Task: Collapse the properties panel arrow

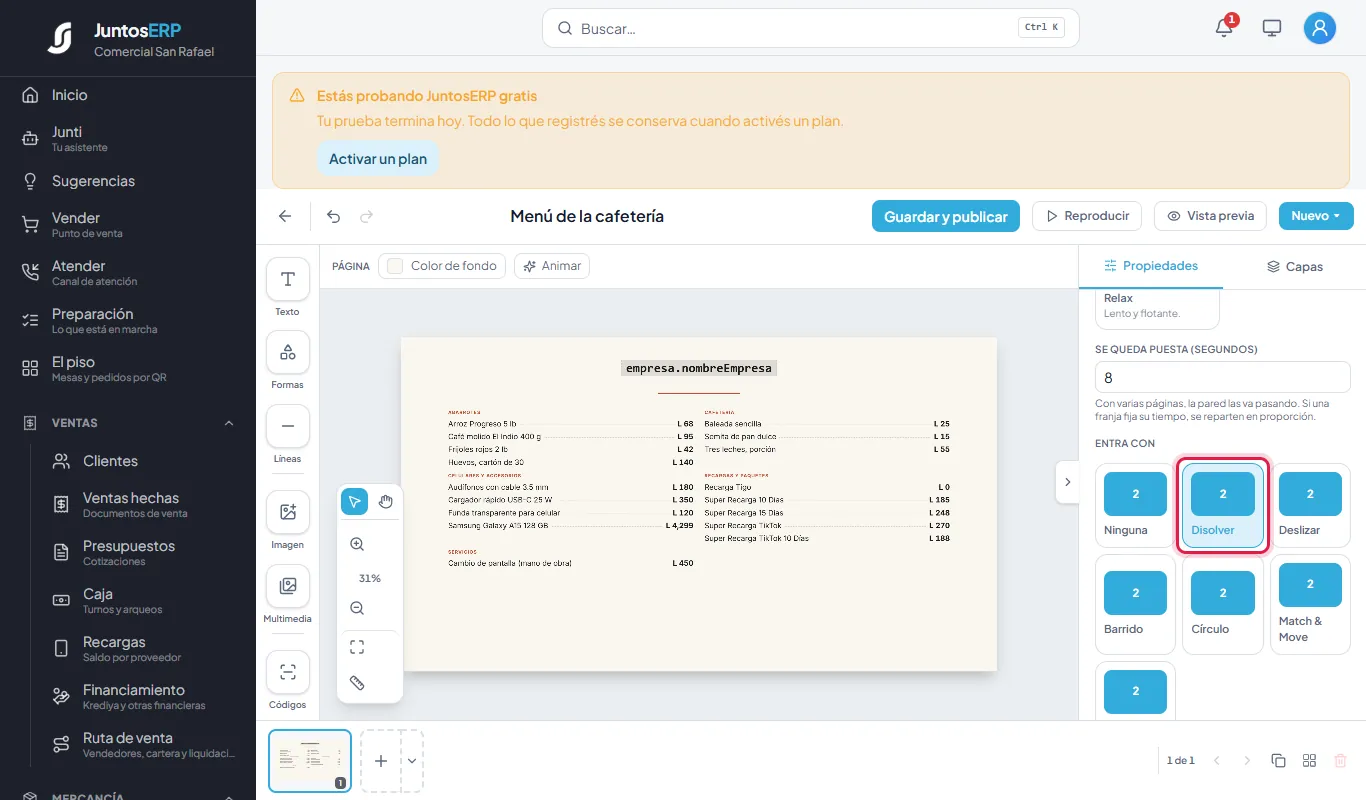Action: pos(1067,482)
